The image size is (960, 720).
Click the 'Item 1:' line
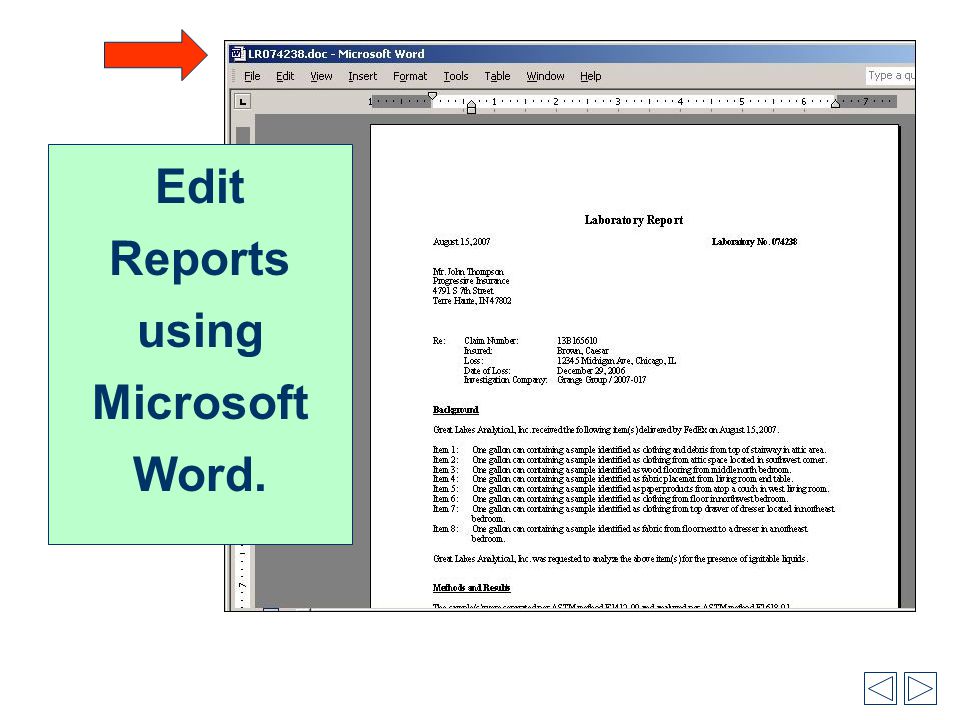point(629,450)
